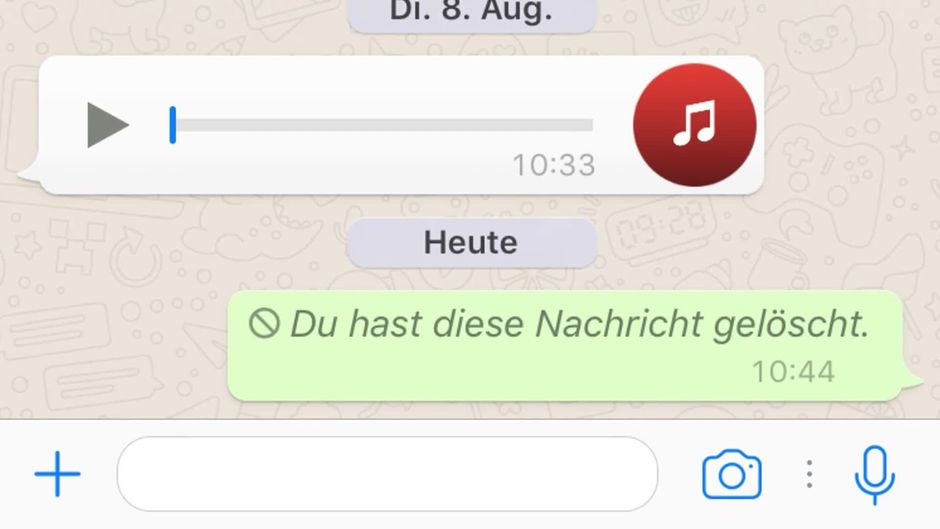Screen dimensions: 940x529
Task: Click the crossed-circle deleted message icon
Action: pos(264,323)
